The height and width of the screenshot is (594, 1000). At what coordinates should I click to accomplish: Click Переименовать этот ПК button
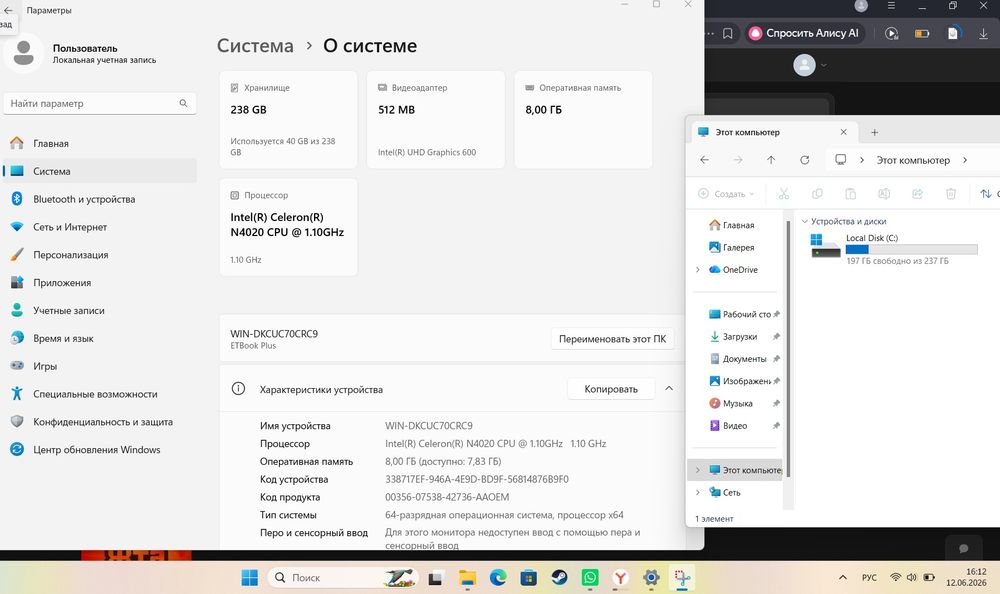point(612,339)
